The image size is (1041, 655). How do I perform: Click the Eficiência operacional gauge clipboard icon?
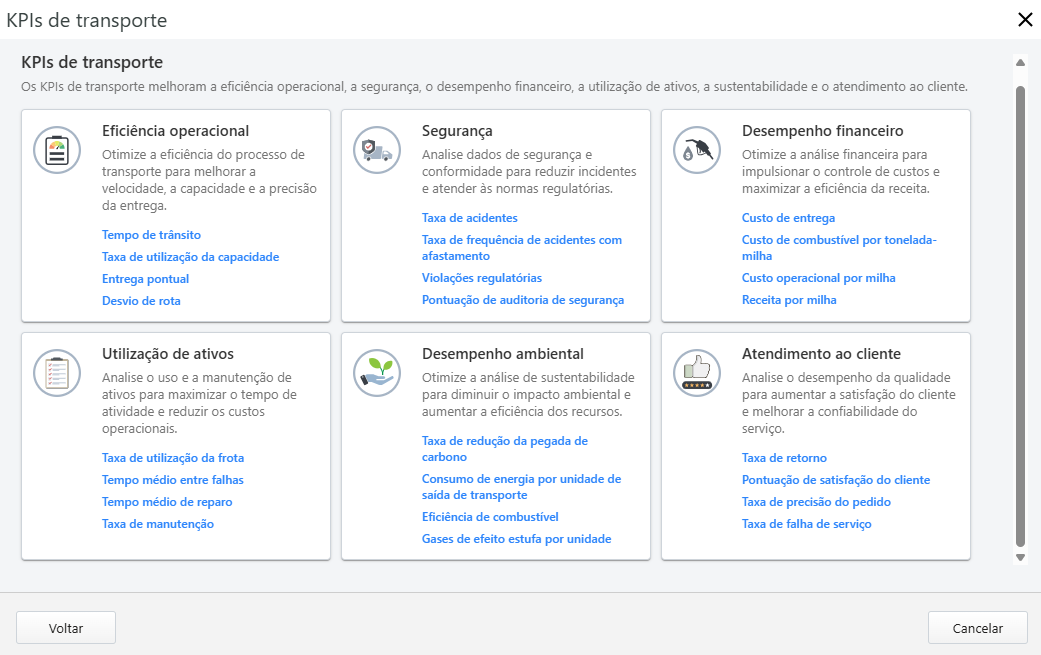pos(57,150)
